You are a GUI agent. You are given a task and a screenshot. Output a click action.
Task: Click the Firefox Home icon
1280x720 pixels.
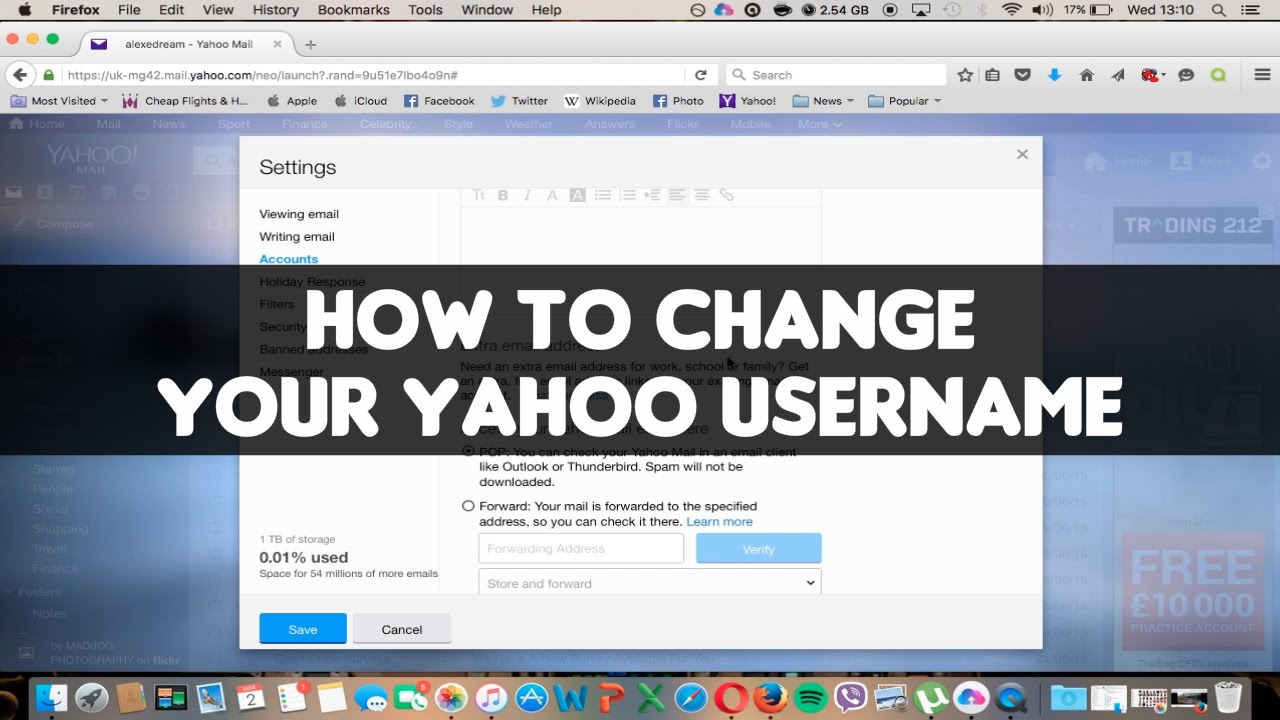(1087, 75)
